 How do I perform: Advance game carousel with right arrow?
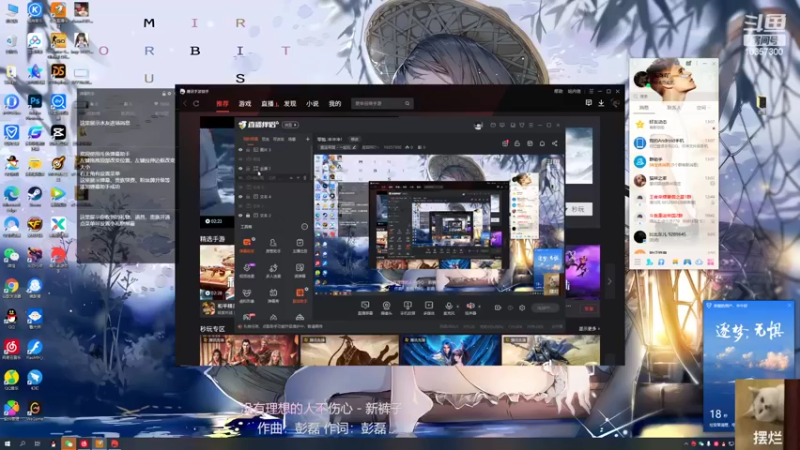[x=609, y=281]
